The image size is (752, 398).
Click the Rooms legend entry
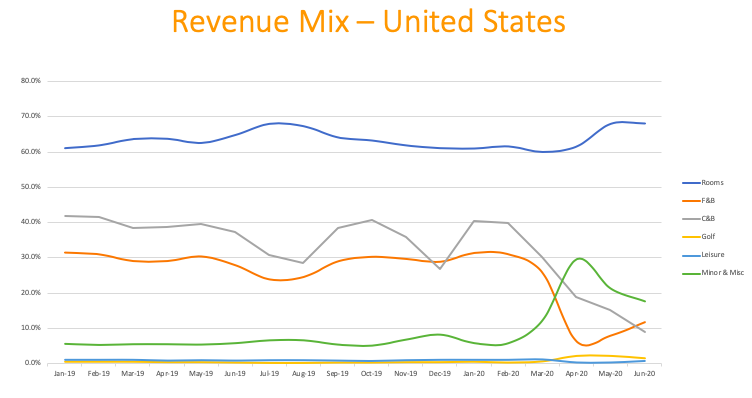(703, 183)
